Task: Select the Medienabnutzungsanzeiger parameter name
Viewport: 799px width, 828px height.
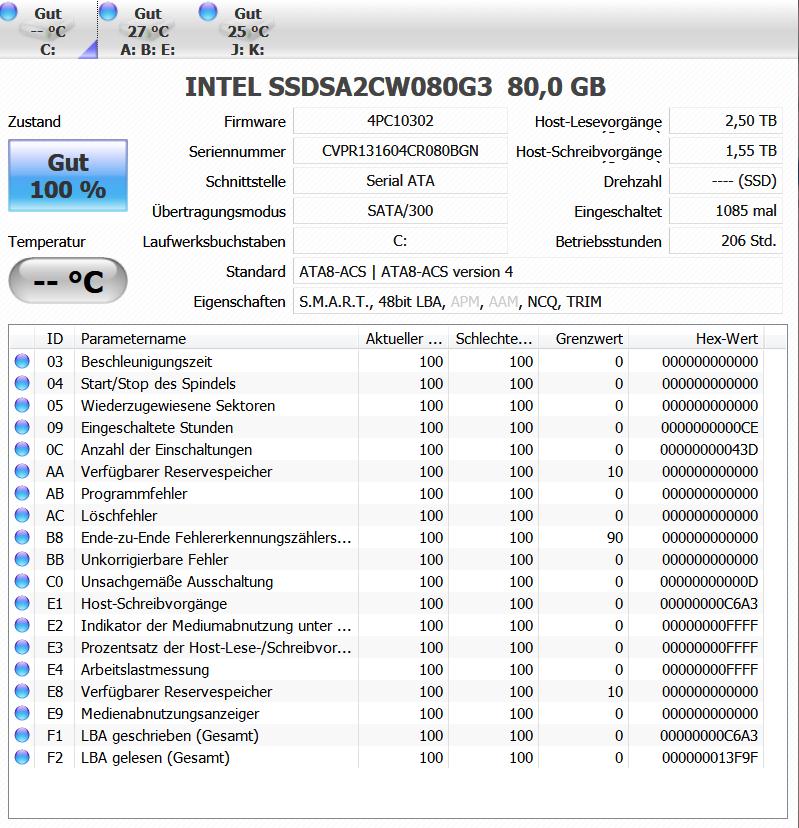Action: pyautogui.click(x=170, y=714)
